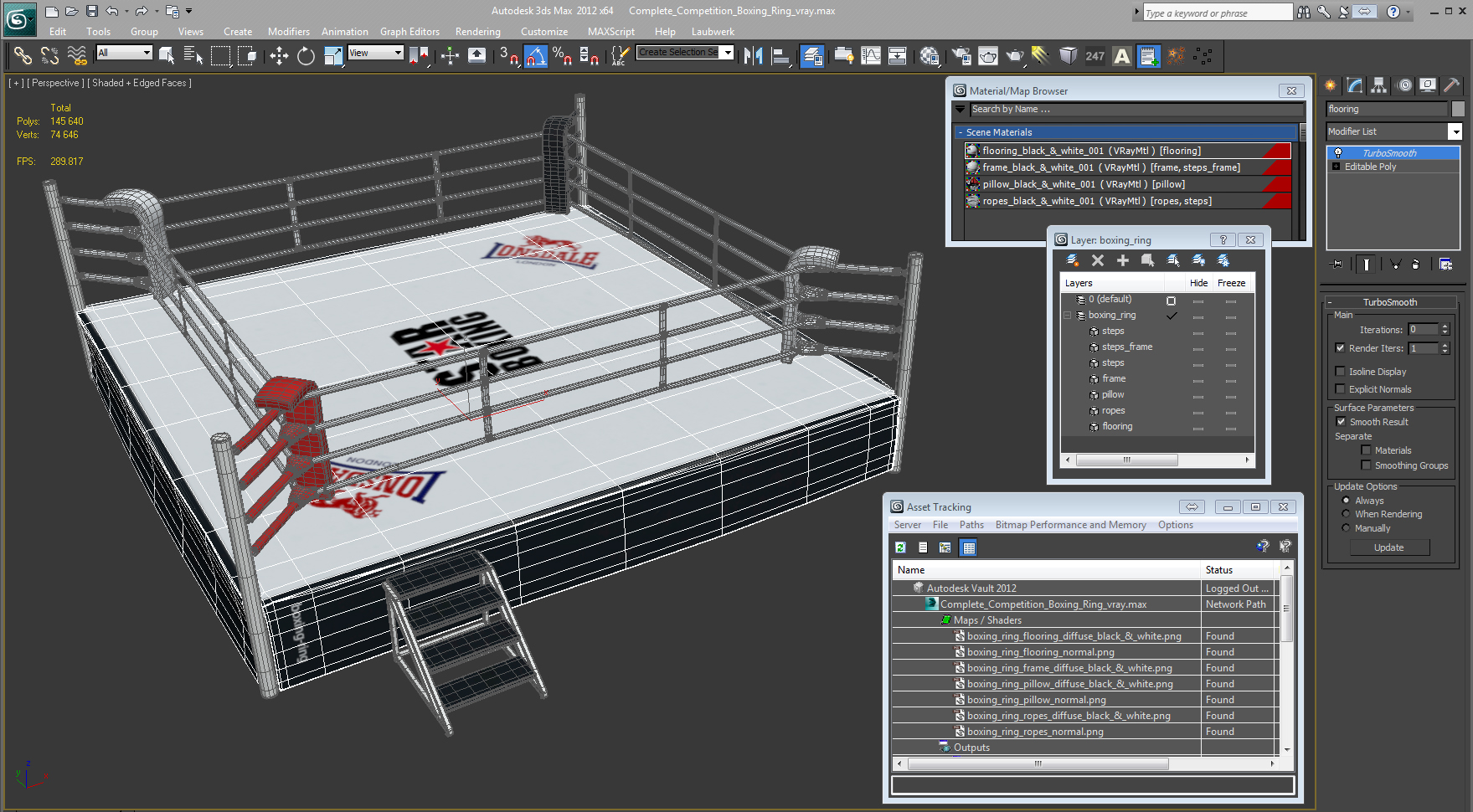1473x812 pixels.
Task: Click Refresh icon in Asset Tracking
Action: [900, 547]
